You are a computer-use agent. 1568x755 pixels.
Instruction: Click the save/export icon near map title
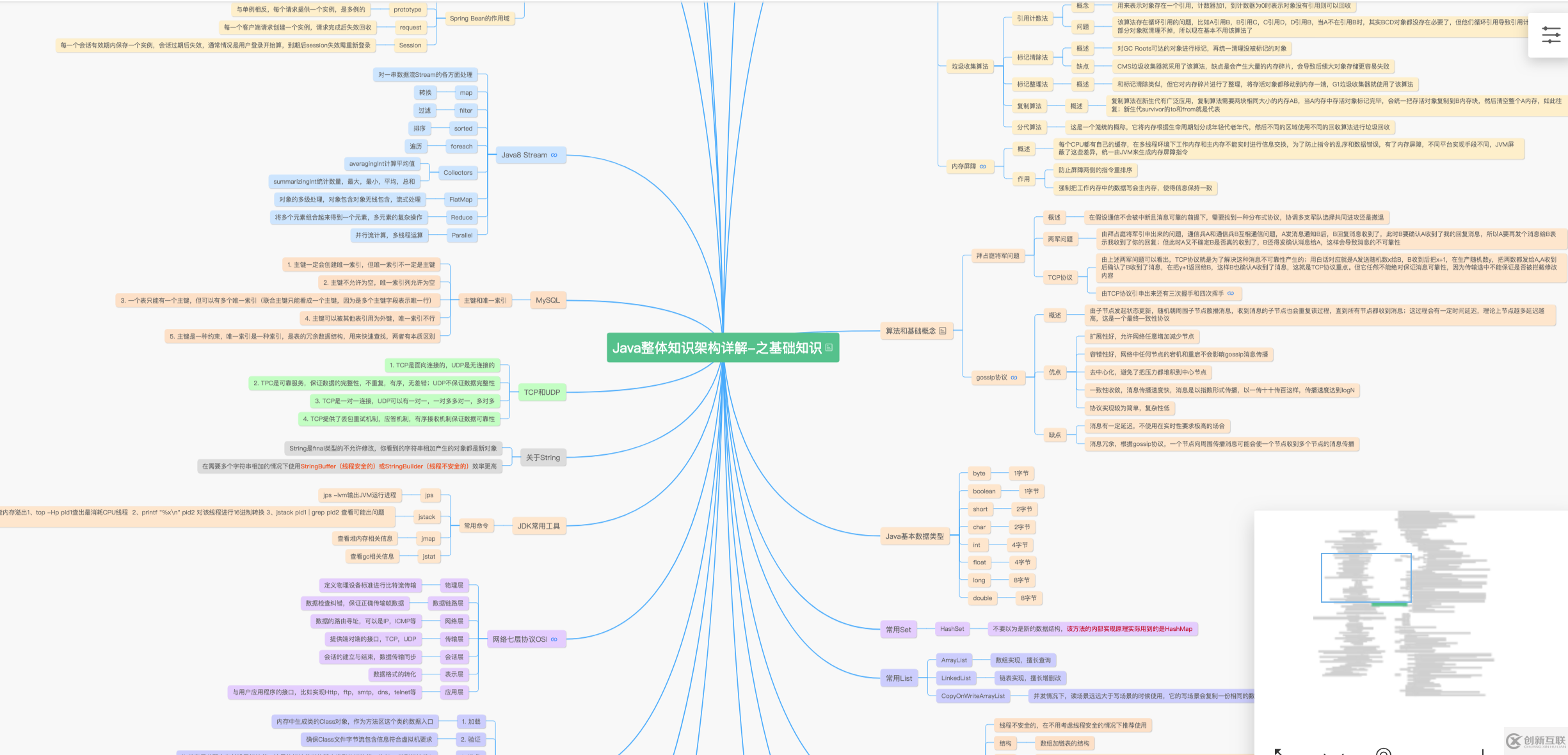(x=829, y=349)
